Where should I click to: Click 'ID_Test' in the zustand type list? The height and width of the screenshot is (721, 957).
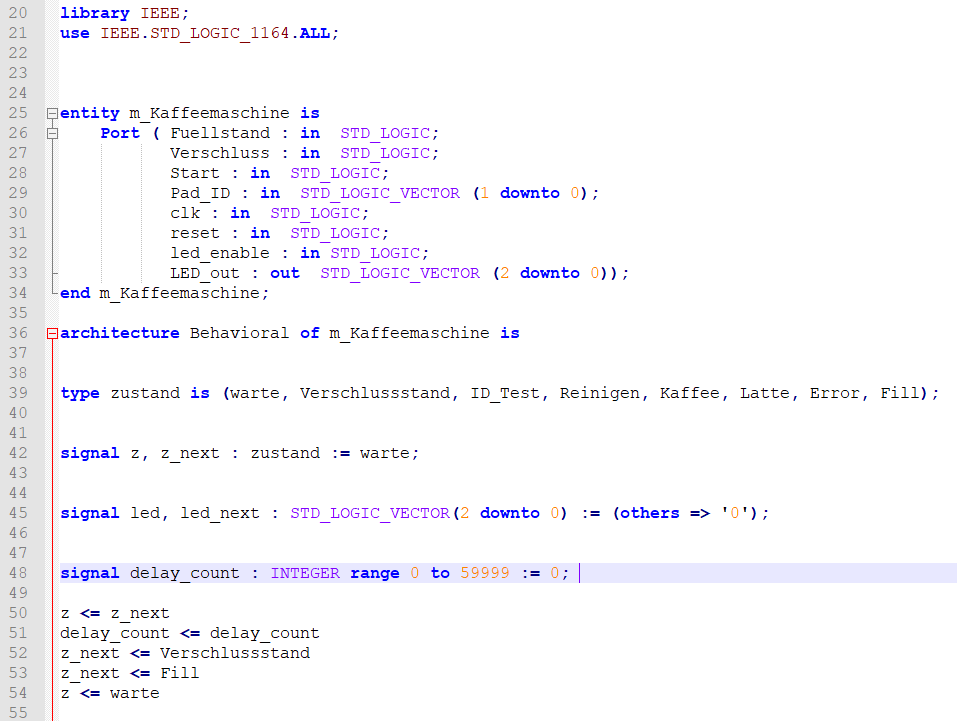point(505,394)
